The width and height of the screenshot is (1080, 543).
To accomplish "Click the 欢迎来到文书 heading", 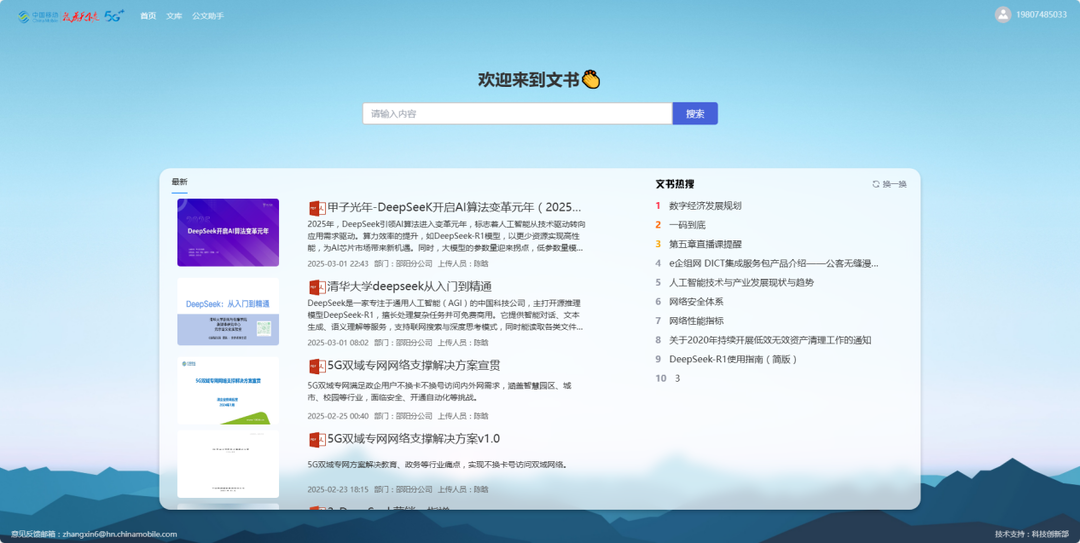I will (x=539, y=80).
